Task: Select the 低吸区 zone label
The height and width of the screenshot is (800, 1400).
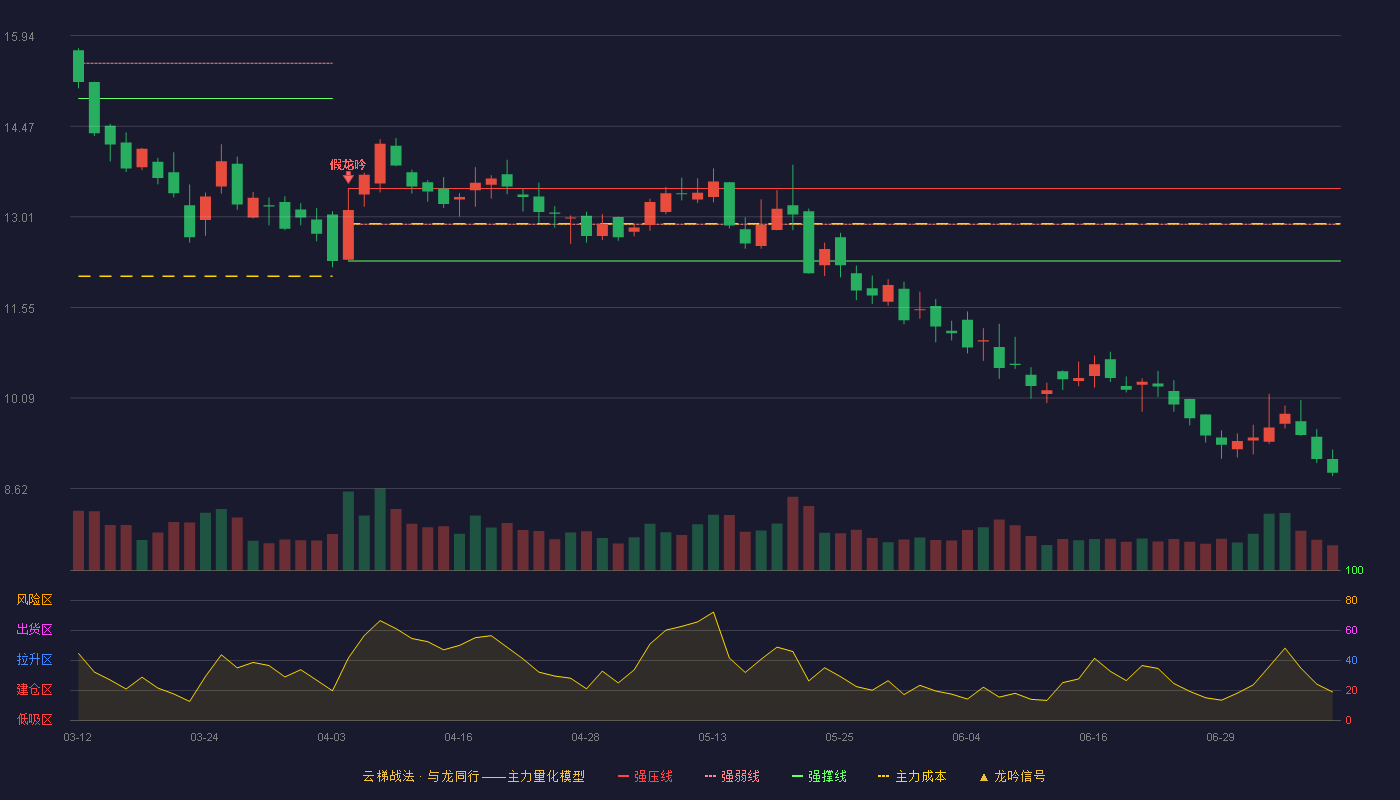Action: click(34, 720)
